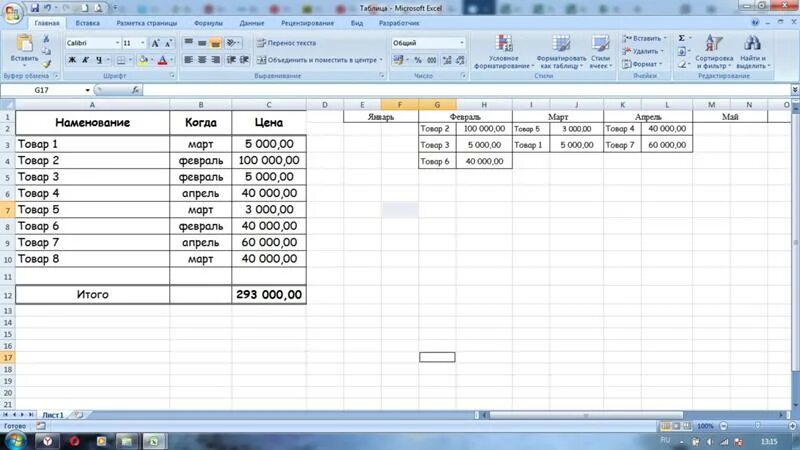Toggle underline Ч formatting
800x450 pixels.
point(98,60)
